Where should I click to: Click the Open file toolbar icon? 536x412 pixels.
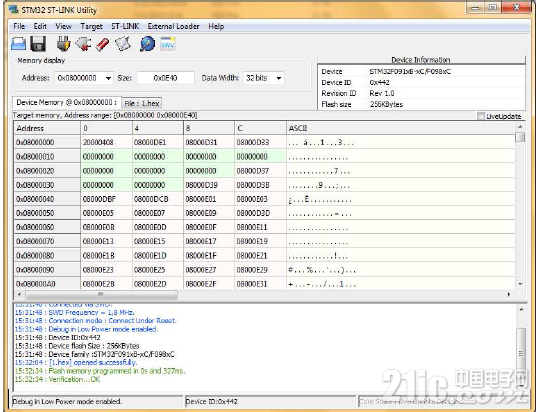tap(18, 44)
